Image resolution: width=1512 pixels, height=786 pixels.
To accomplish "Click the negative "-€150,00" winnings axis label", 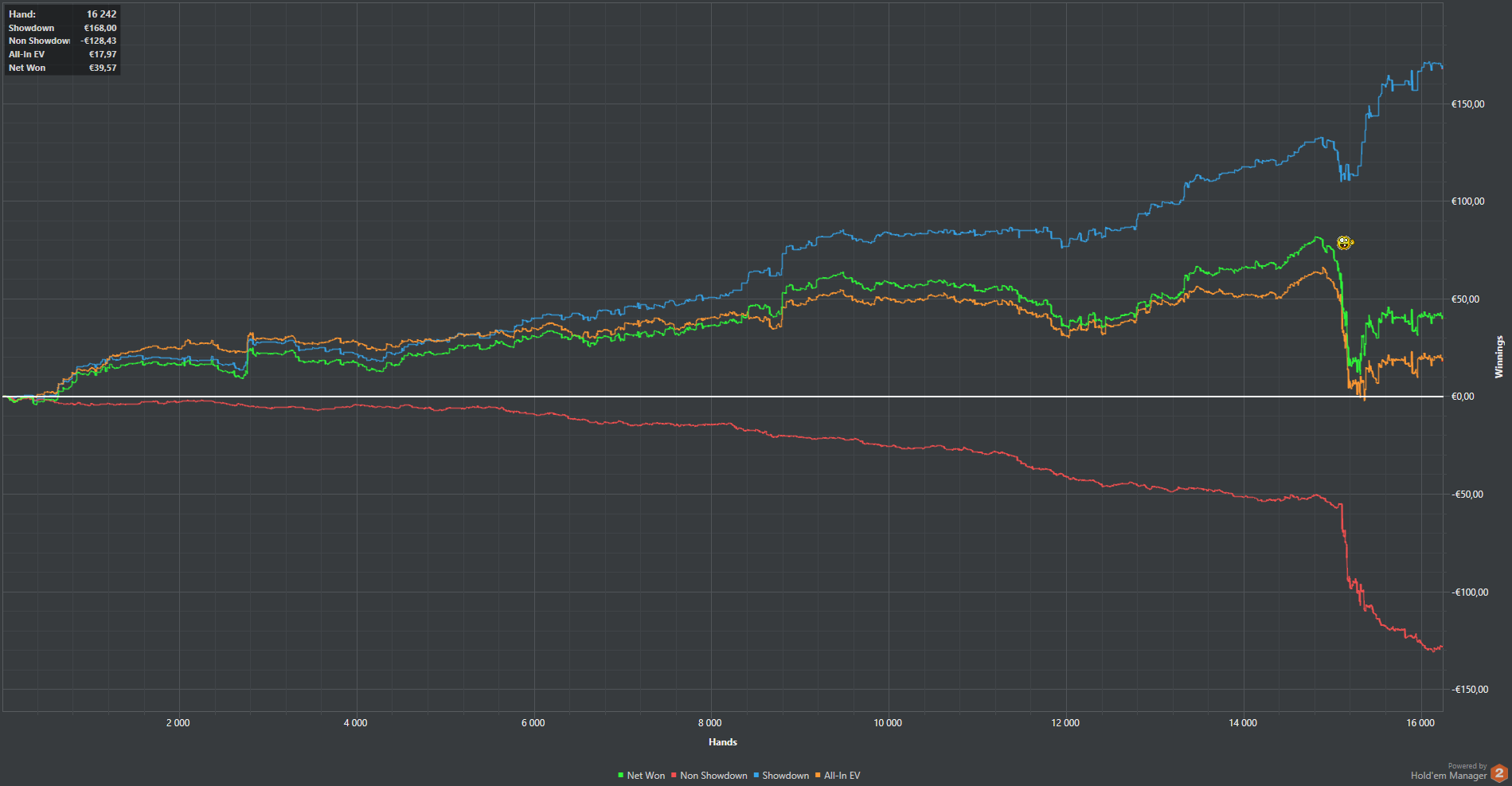I will click(x=1470, y=690).
